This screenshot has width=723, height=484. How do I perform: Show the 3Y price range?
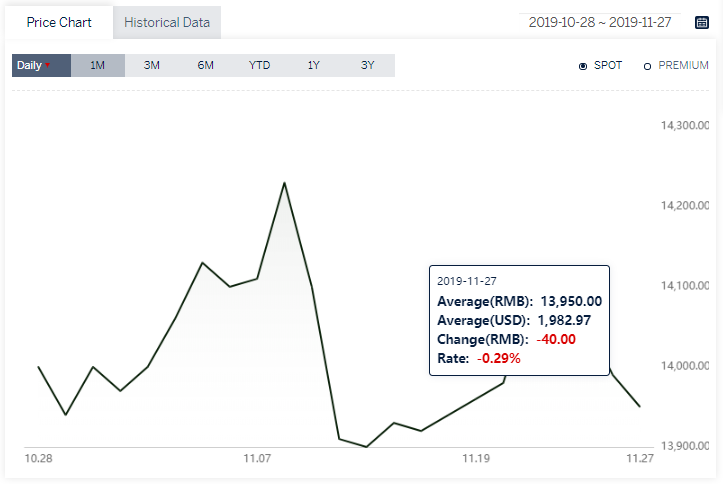click(367, 65)
